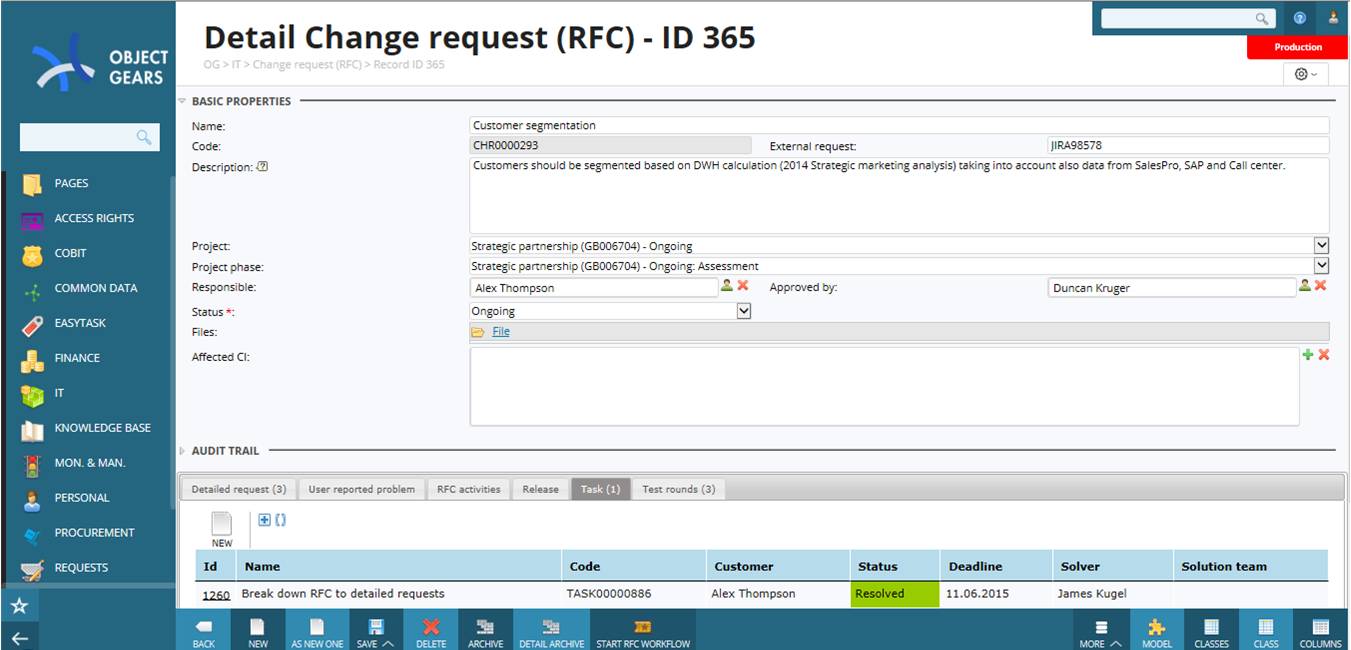Remove the Responsible user
1351x650 pixels.
[x=743, y=285]
